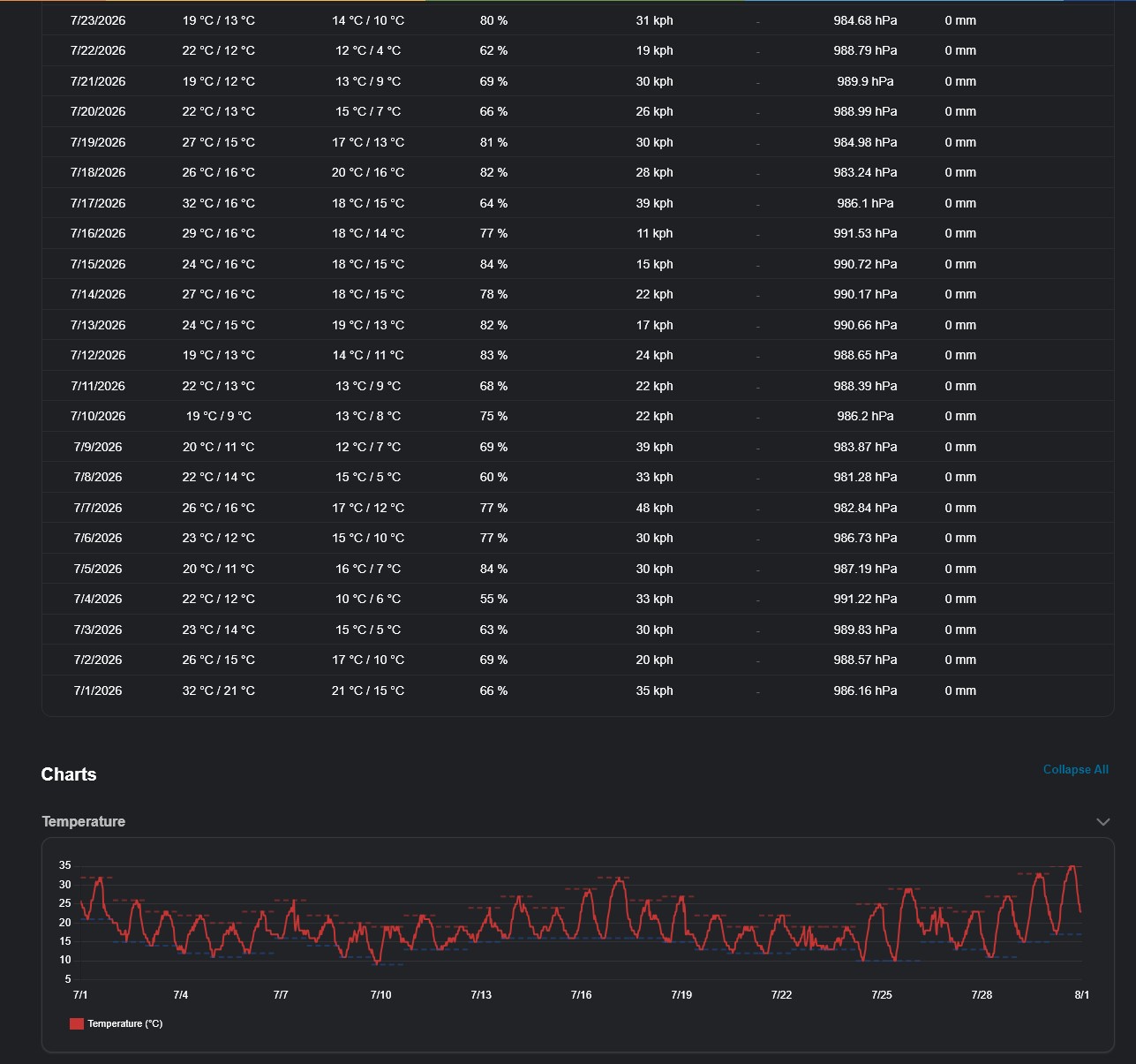Select the 7/14/2026 date cell
This screenshot has height=1064, width=1136.
pos(98,294)
